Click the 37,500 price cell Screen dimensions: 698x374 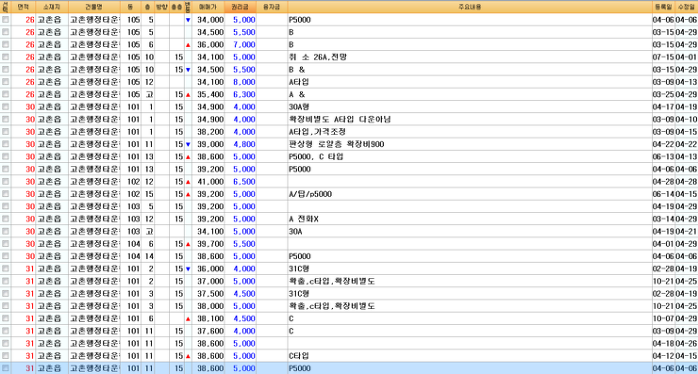tap(209, 294)
